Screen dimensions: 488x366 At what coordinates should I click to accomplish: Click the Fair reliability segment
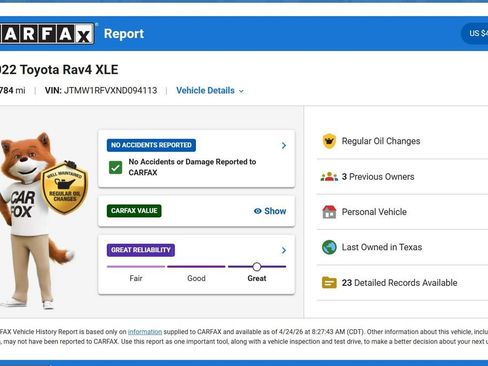tap(136, 267)
